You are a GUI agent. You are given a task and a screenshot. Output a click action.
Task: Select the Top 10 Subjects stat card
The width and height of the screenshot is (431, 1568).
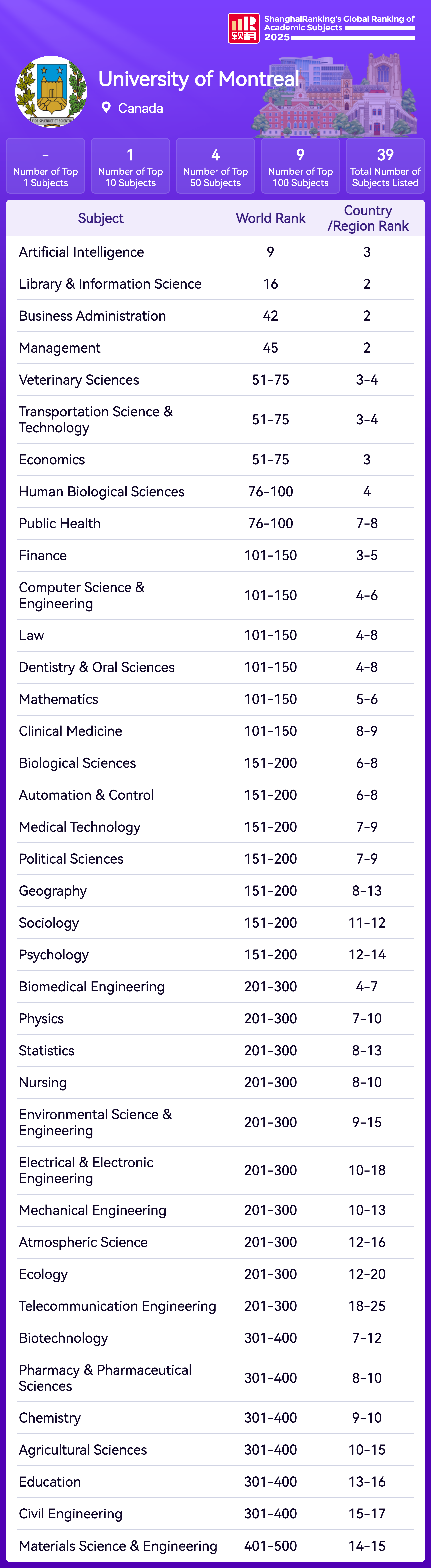pos(130,166)
